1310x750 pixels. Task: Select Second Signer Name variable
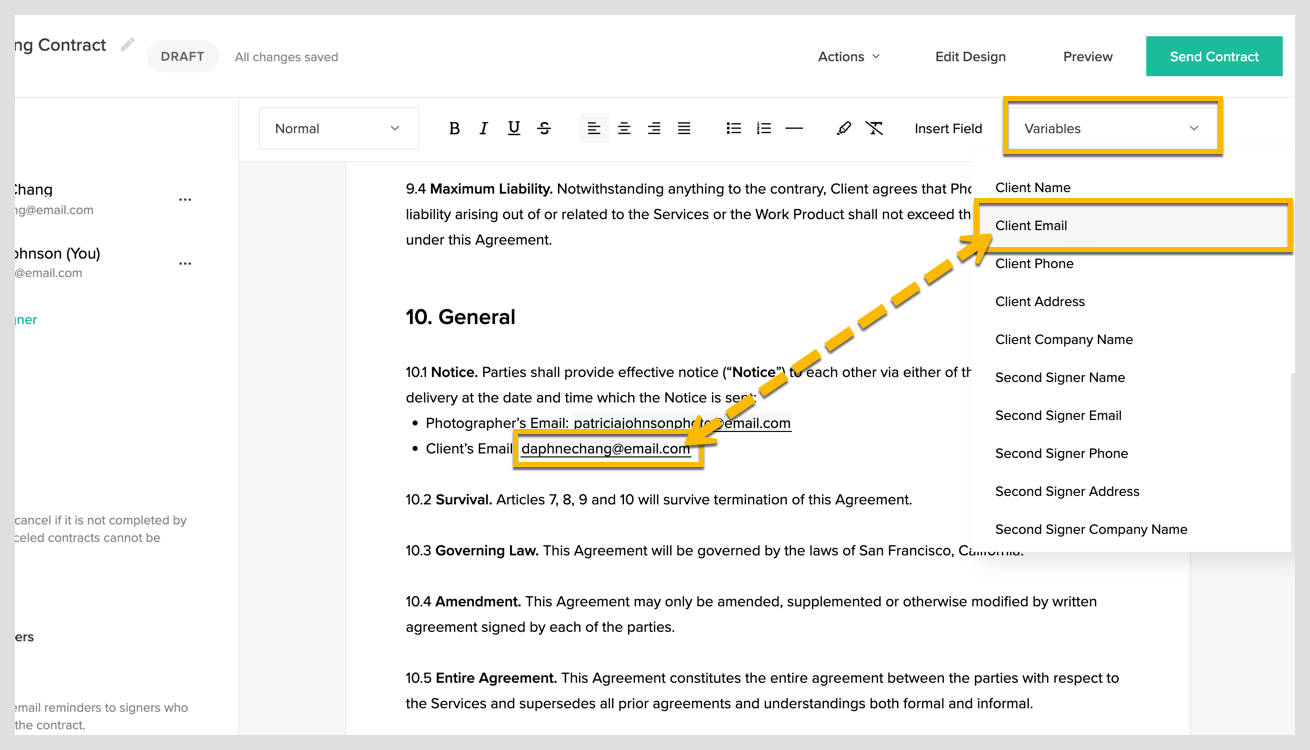pyautogui.click(x=1060, y=377)
